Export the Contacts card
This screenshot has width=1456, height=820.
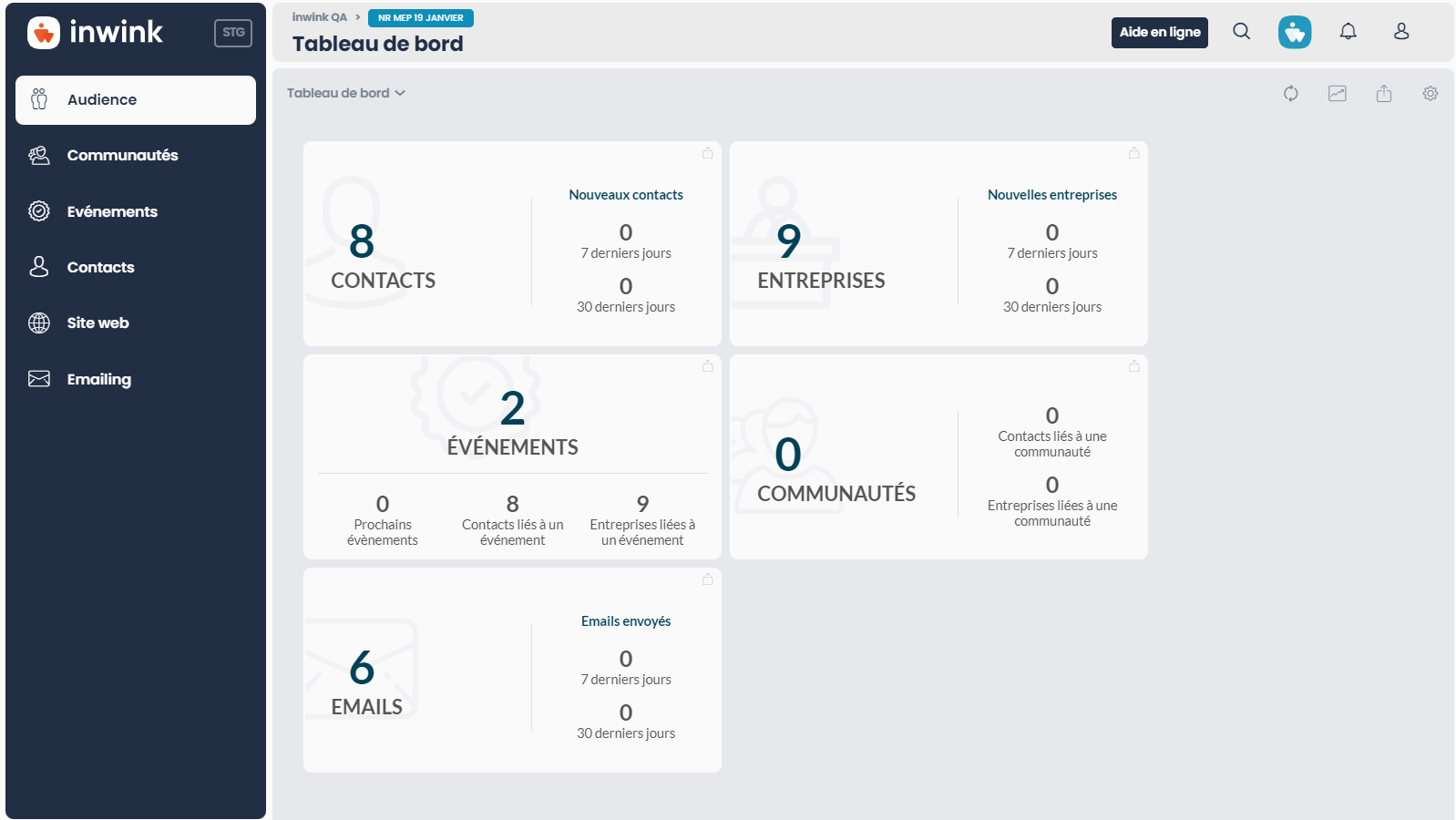(708, 153)
